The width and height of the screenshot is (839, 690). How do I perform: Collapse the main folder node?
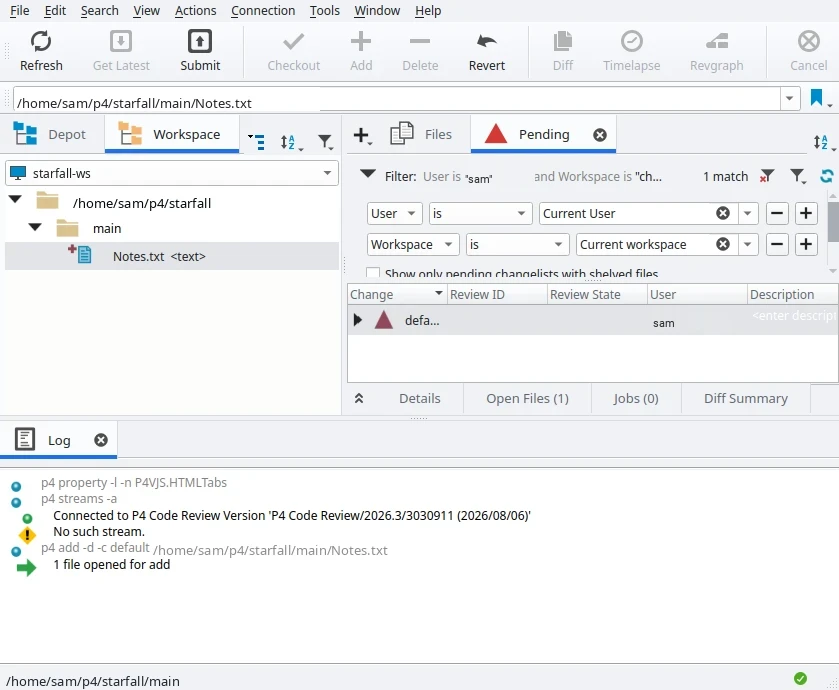35,227
